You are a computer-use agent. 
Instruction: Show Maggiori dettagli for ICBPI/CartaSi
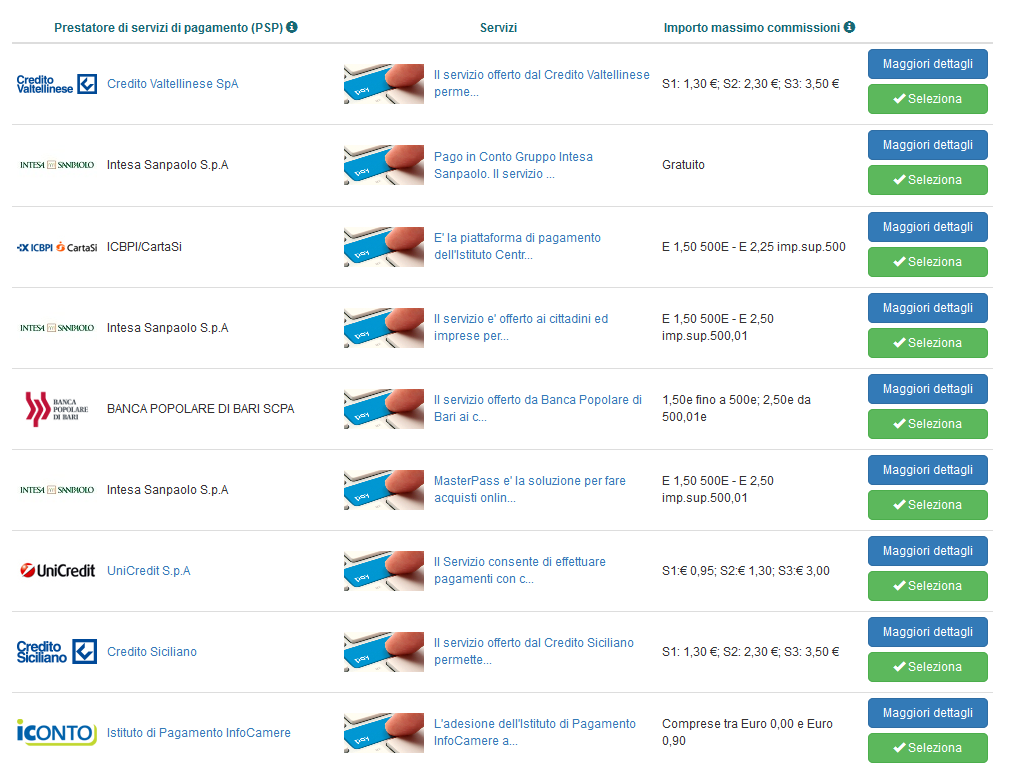tap(927, 226)
